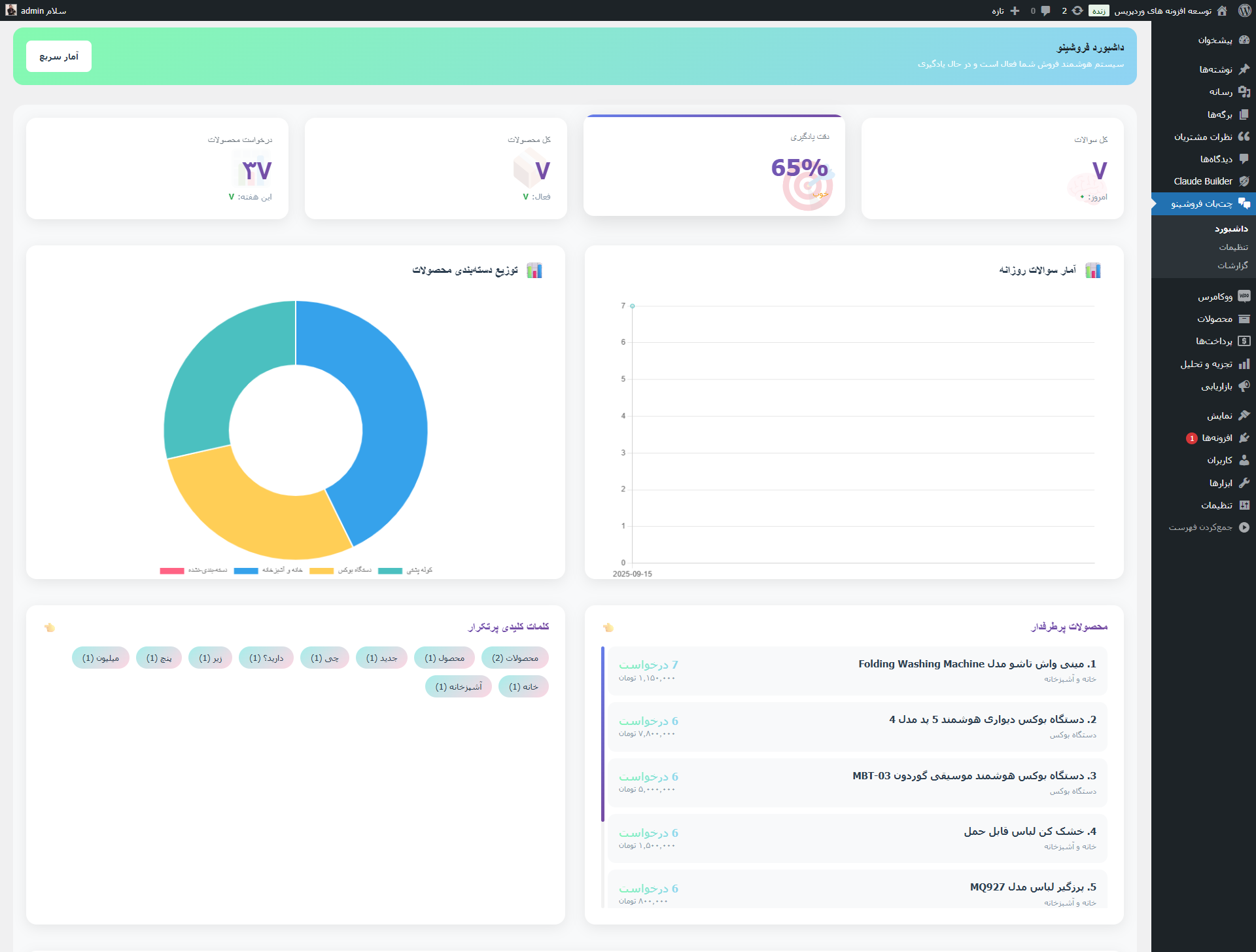Open رسانه media library icon
This screenshot has width=1256, height=952.
pyautogui.click(x=1244, y=92)
